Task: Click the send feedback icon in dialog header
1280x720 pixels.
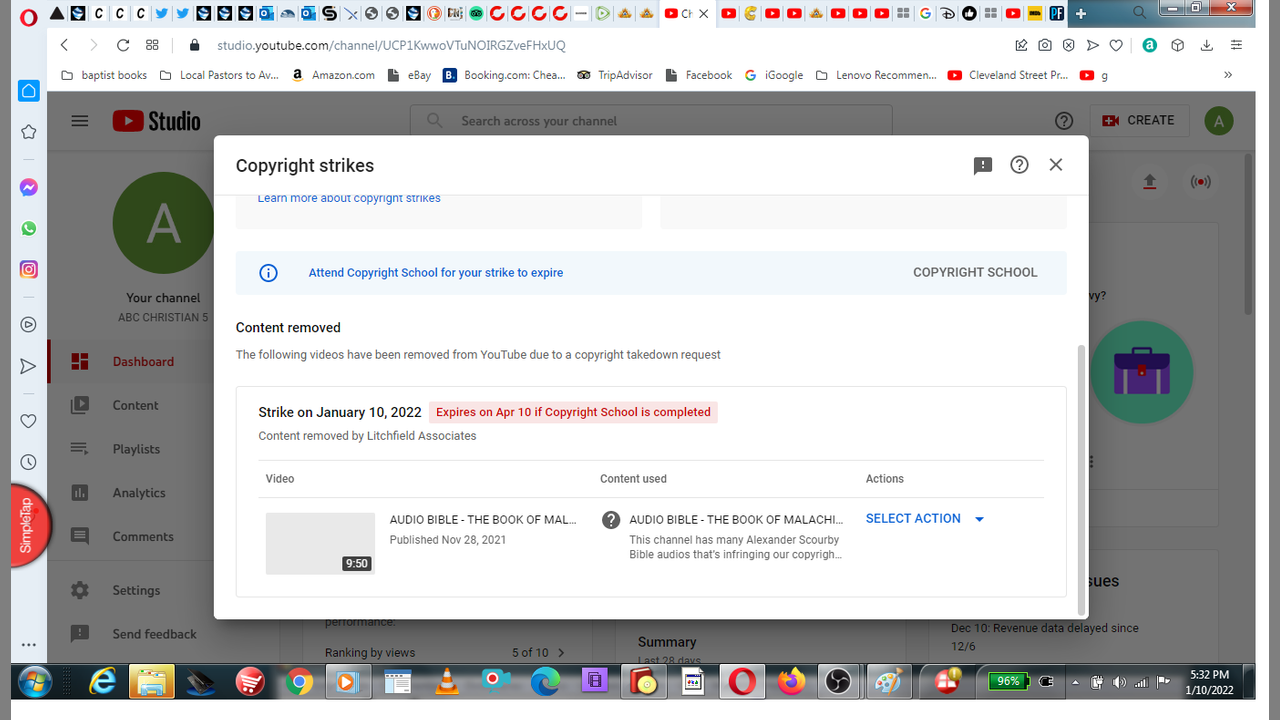Action: click(983, 165)
